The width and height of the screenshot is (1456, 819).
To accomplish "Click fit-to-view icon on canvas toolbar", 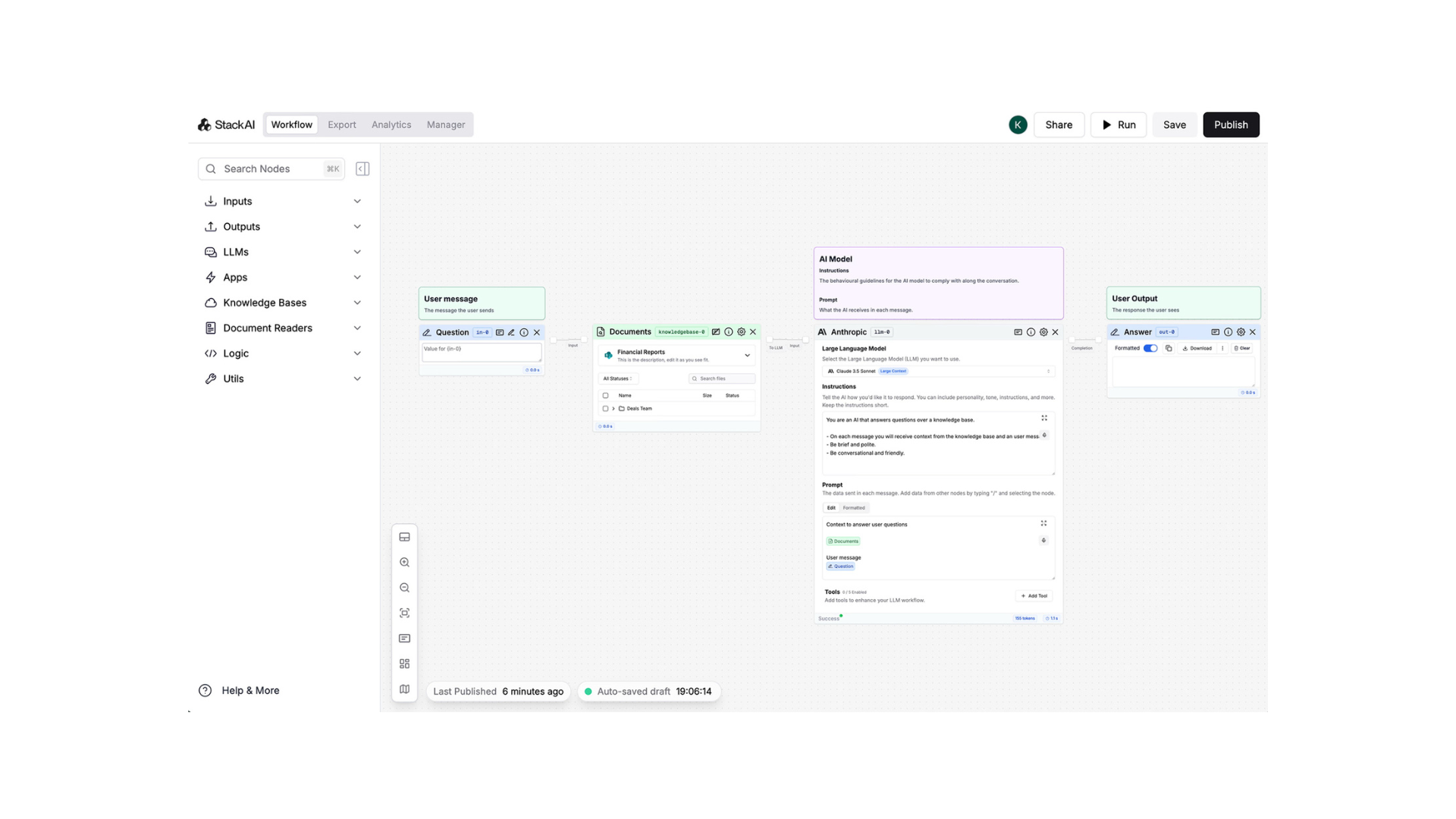I will click(404, 613).
